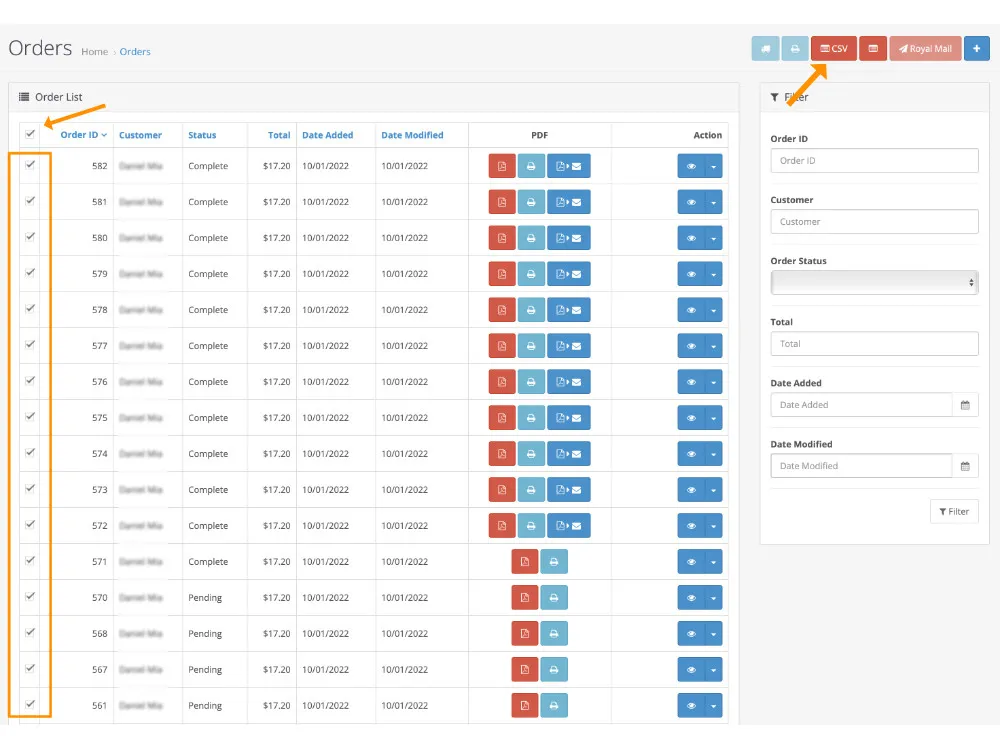Uncheck the checkbox for order 570

click(x=30, y=597)
